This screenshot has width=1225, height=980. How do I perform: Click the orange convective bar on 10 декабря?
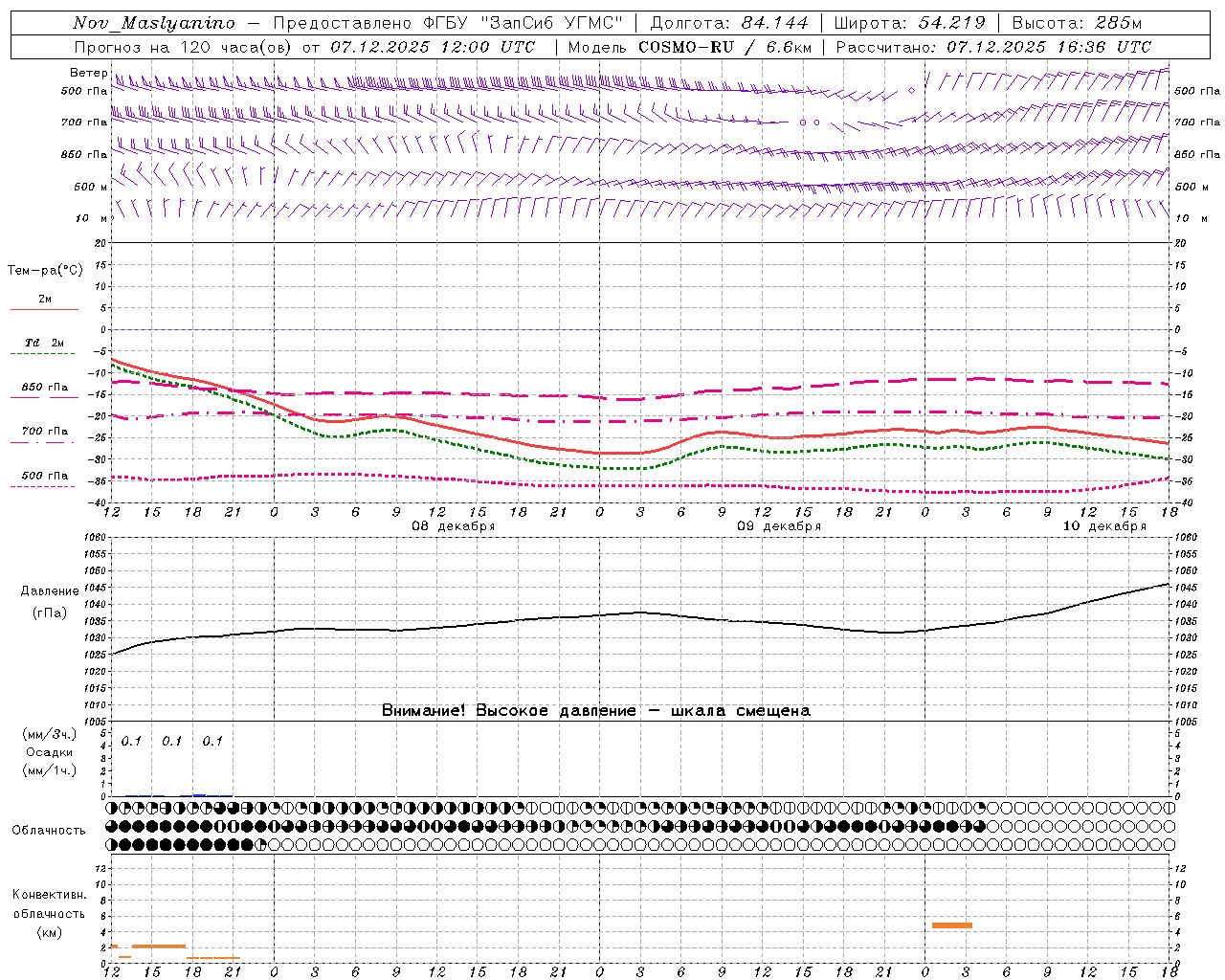coord(951,925)
